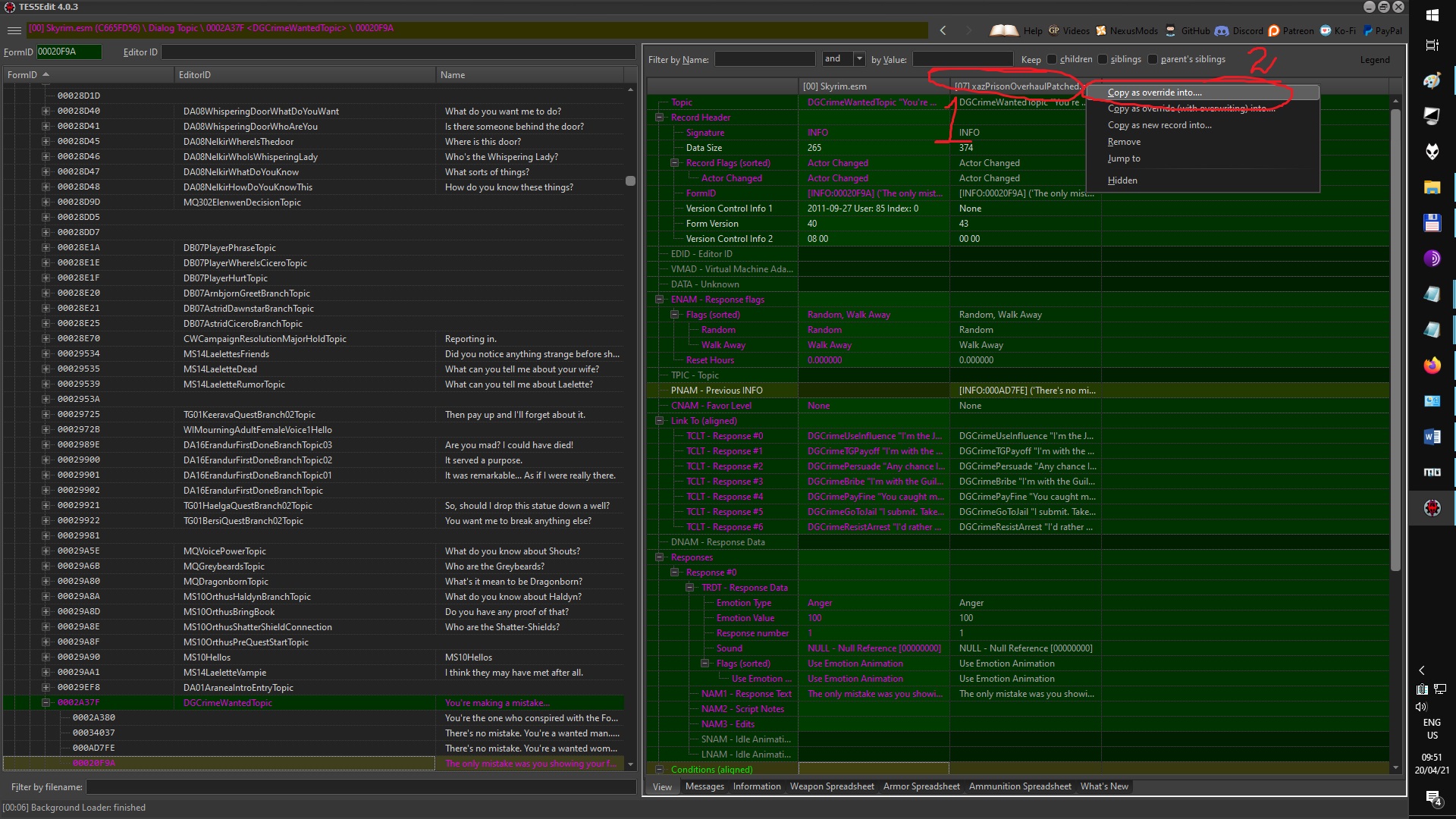Enable the Keep siblings checkbox
The height and width of the screenshot is (819, 1456).
(x=1103, y=59)
